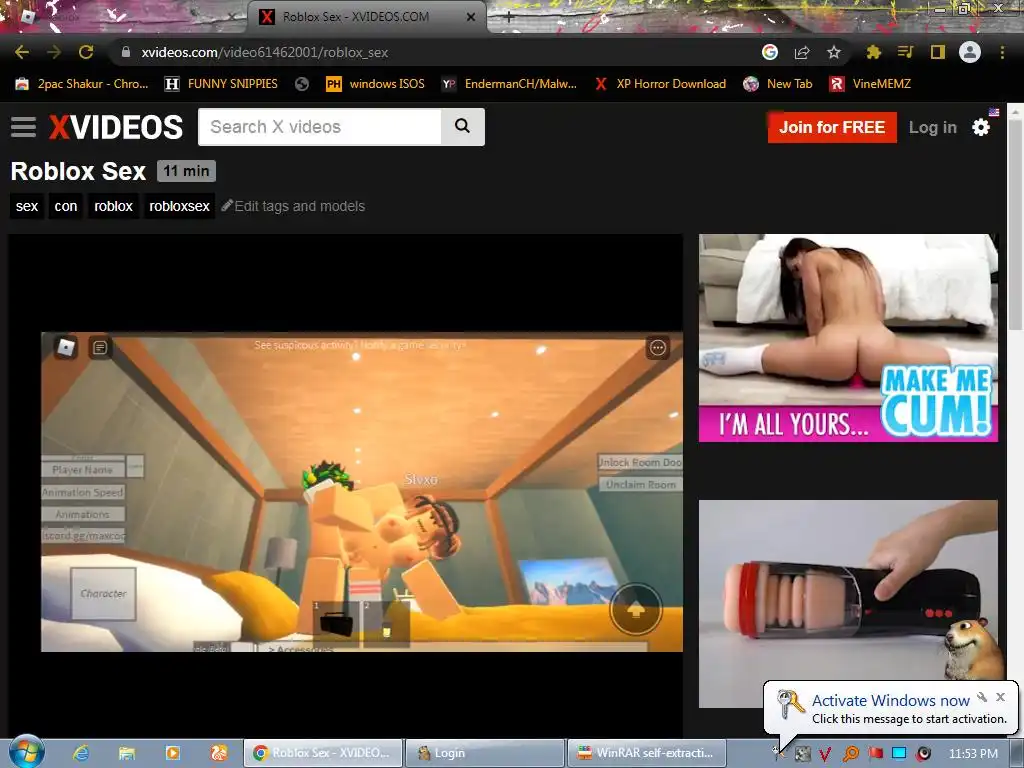Click Edit tags and models

(x=293, y=206)
